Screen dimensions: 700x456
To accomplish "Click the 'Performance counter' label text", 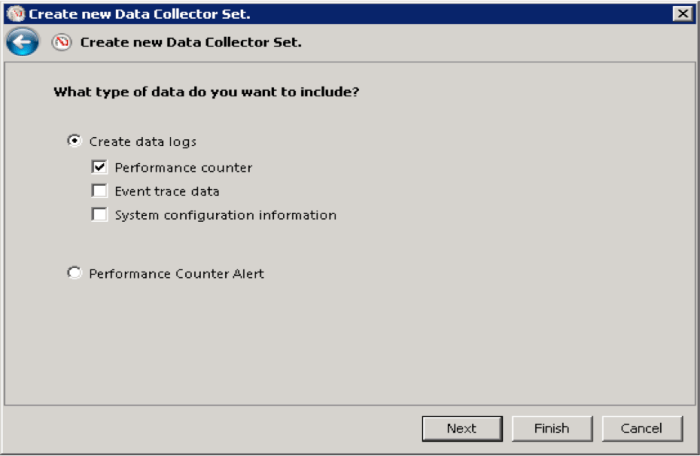I will [x=183, y=167].
